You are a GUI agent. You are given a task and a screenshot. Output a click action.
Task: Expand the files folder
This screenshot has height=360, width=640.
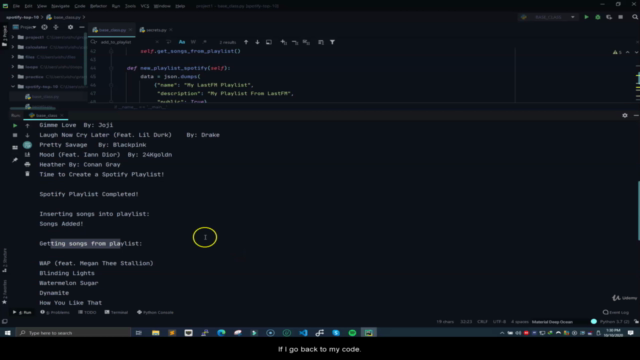(13, 57)
